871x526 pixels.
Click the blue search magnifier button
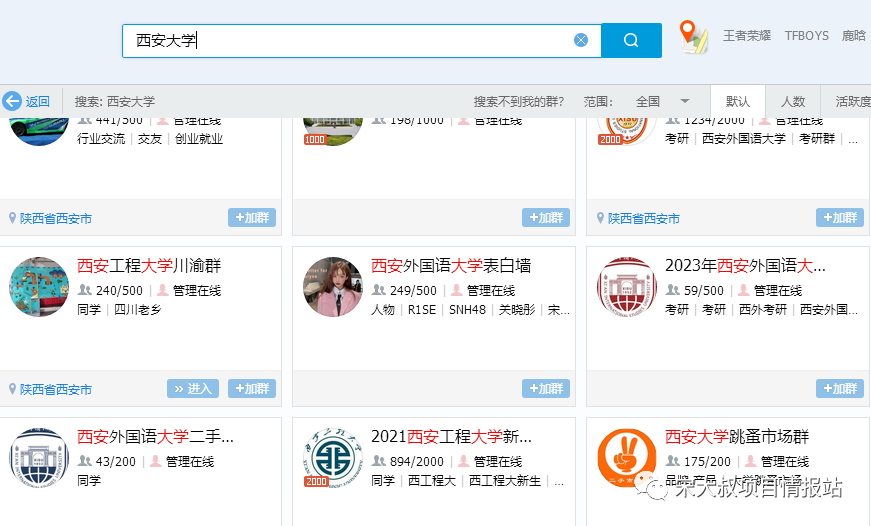tap(631, 40)
